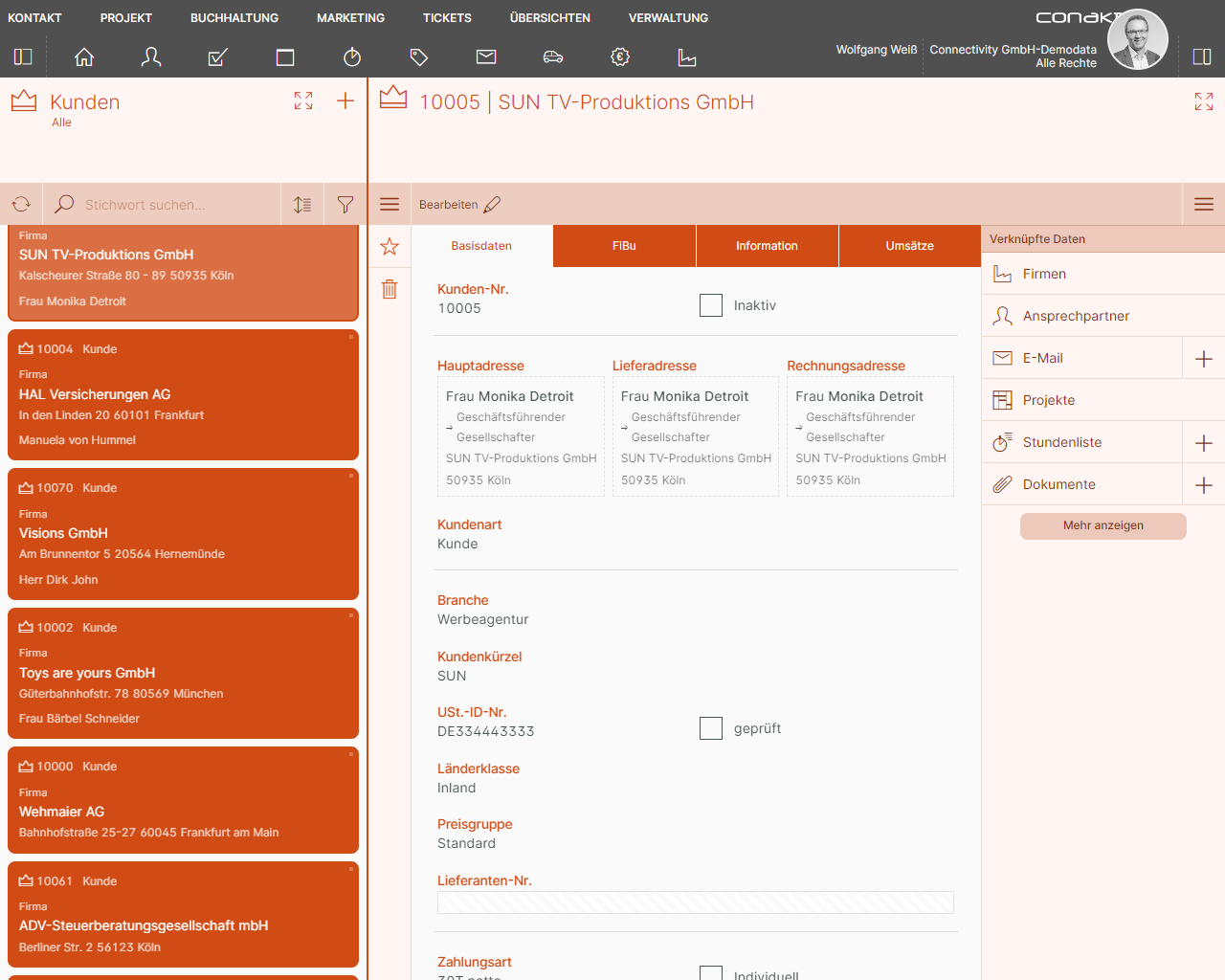Screen dimensions: 1225x980
Task: Click the Mehr anzeigen button
Action: 1102,525
